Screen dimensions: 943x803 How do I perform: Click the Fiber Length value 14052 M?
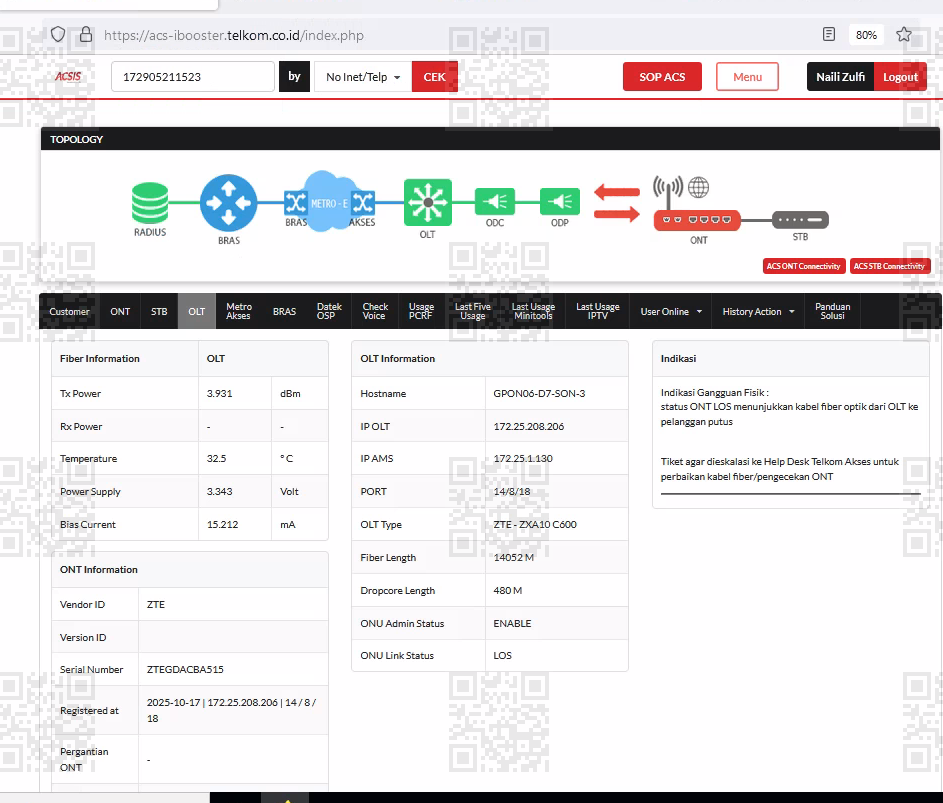[x=514, y=558]
